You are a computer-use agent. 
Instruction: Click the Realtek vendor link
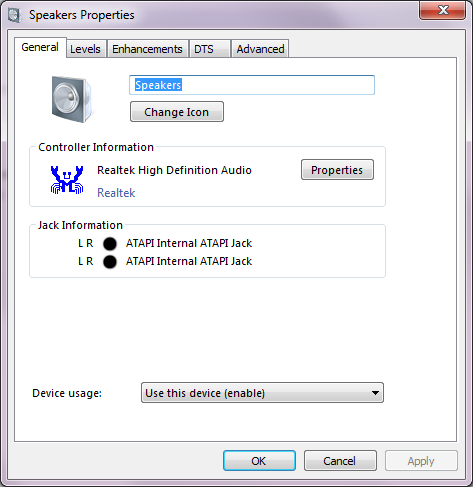(x=116, y=193)
